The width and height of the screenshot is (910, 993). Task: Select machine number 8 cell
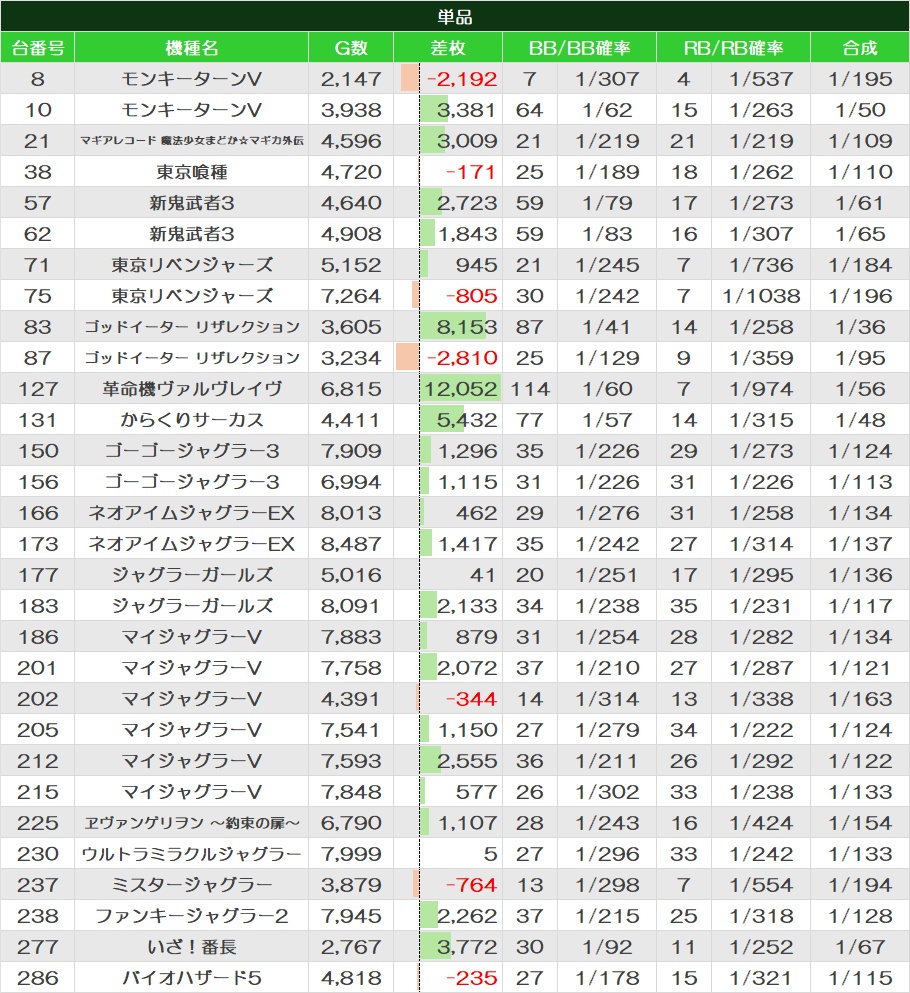[x=37, y=79]
